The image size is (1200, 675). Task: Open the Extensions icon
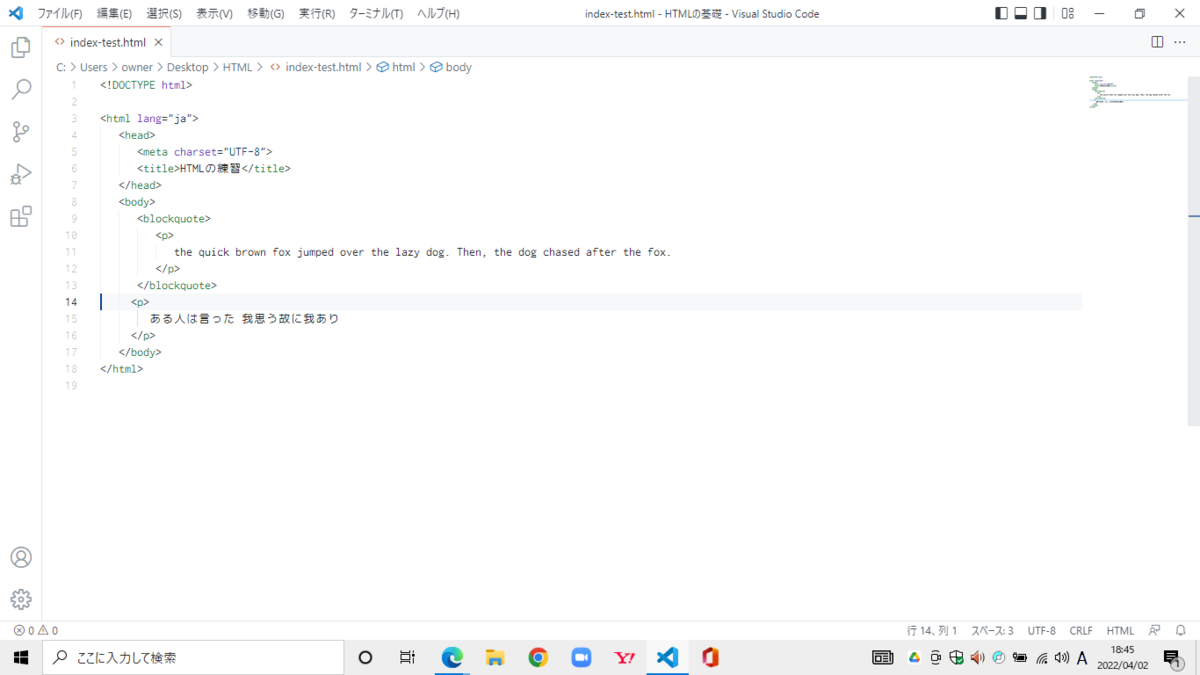click(x=20, y=217)
